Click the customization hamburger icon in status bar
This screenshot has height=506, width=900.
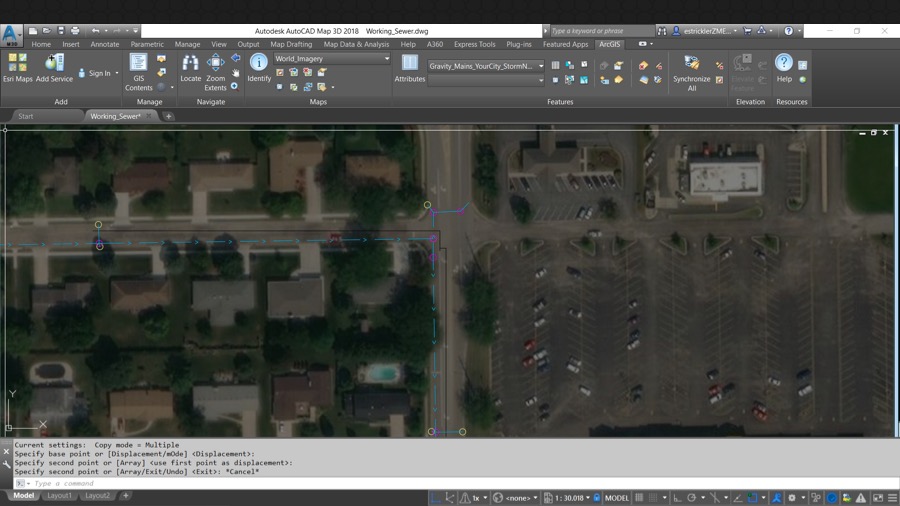(893, 498)
